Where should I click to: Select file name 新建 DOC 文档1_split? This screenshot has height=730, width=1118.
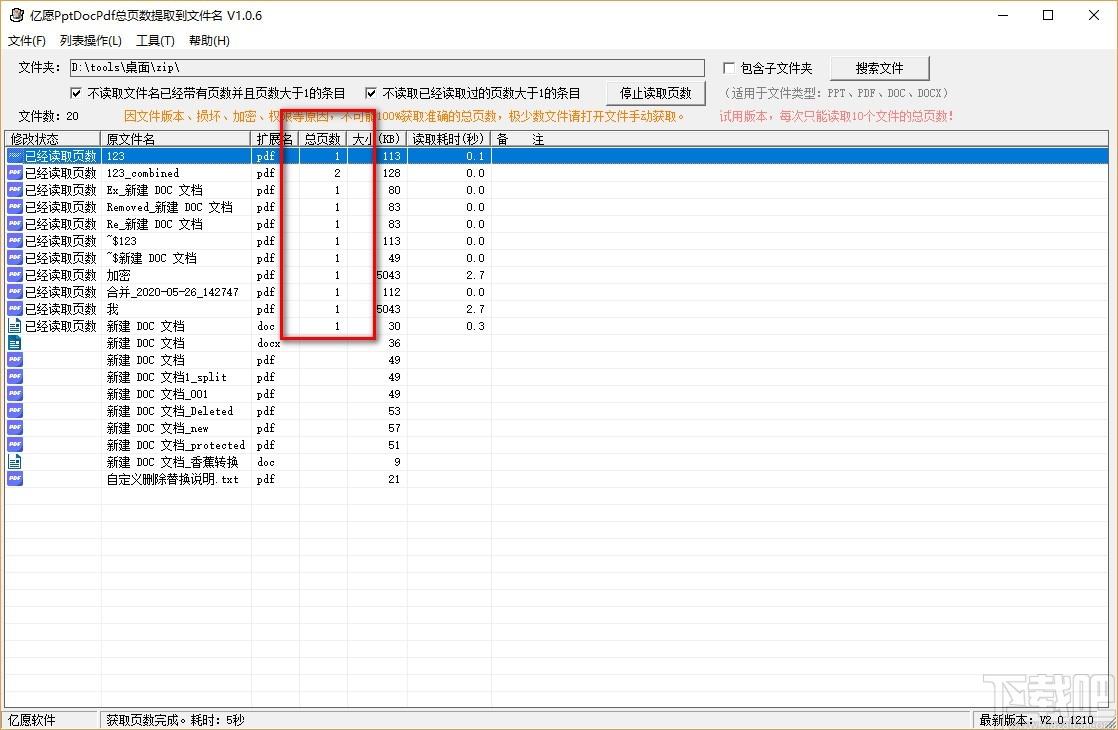point(167,377)
